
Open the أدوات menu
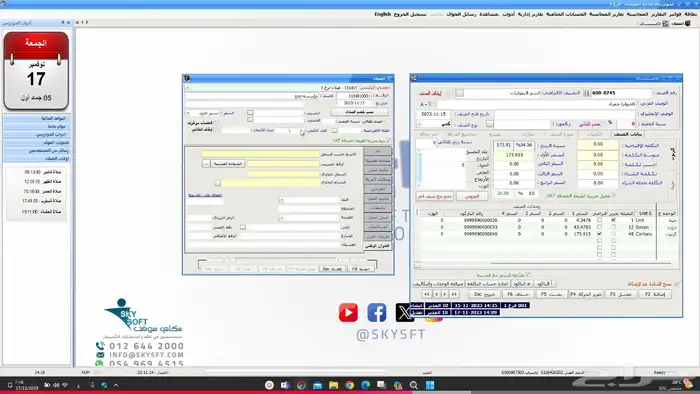click(508, 14)
